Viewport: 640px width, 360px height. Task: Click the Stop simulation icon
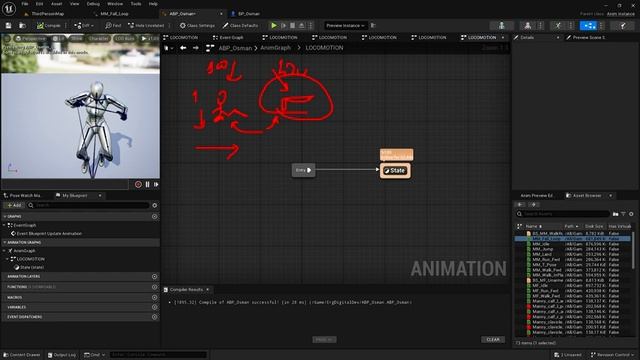click(x=293, y=25)
